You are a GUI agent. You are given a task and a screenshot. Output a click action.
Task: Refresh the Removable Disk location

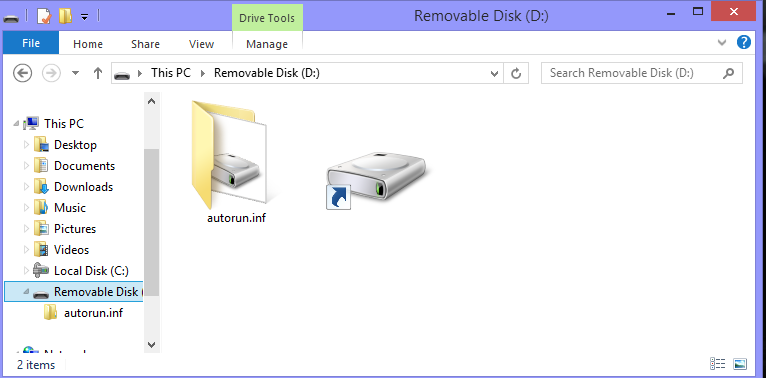point(516,73)
